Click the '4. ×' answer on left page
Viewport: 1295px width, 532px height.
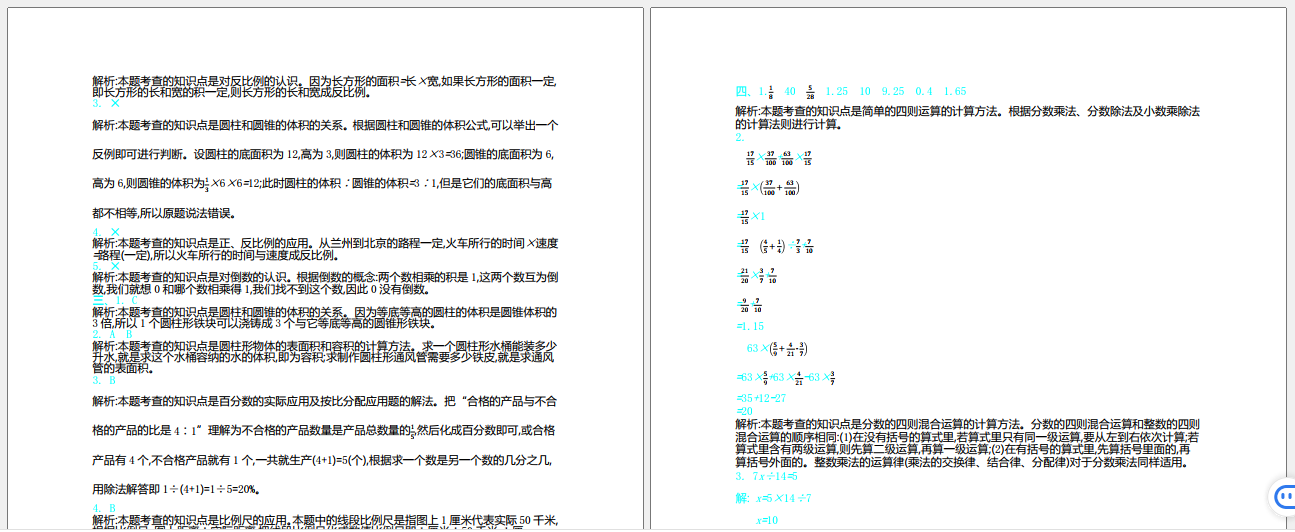[x=107, y=232]
